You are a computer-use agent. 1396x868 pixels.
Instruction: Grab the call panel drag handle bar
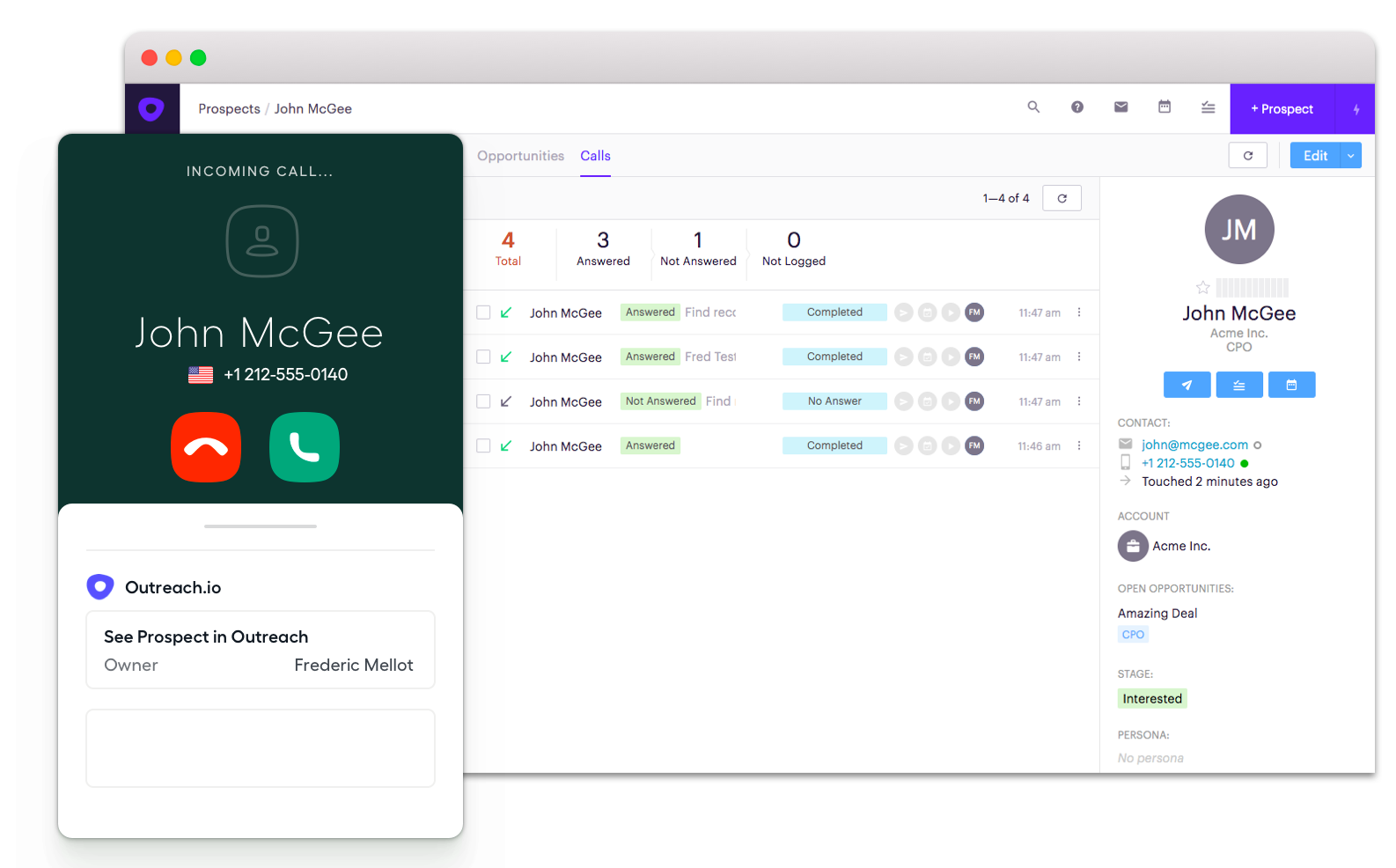(x=261, y=526)
